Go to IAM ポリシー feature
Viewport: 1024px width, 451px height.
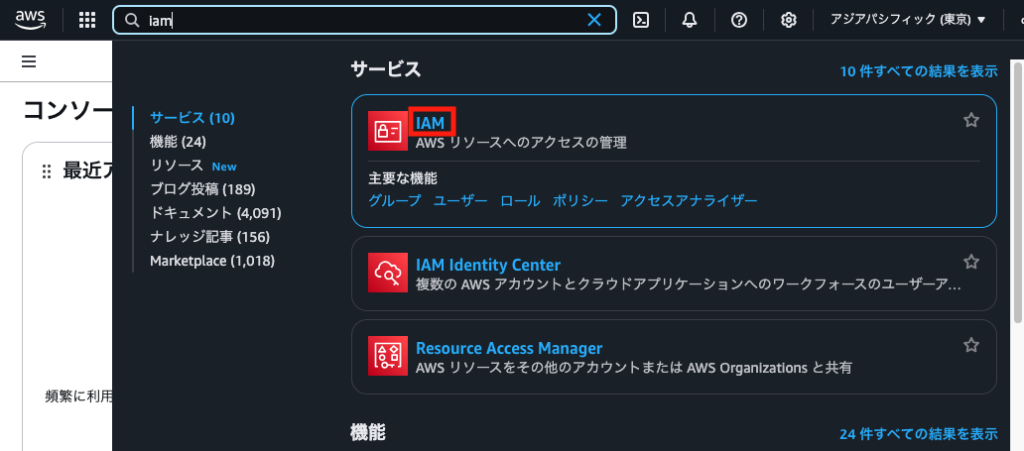pyautogui.click(x=580, y=200)
